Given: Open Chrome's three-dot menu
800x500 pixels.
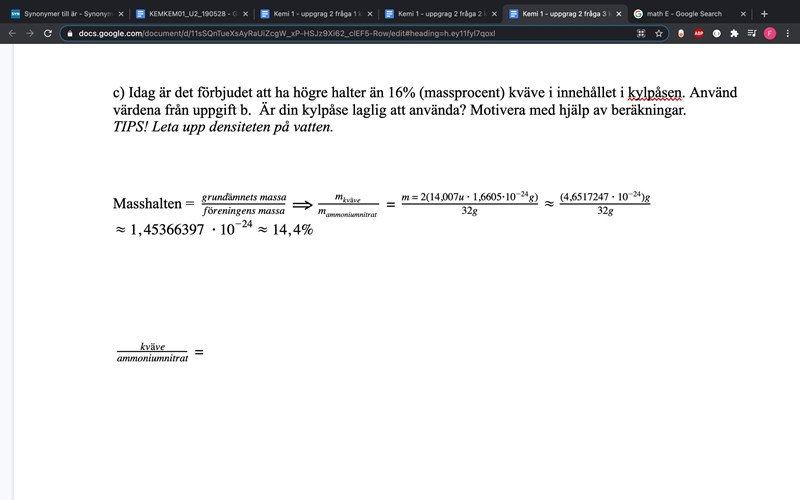Looking at the screenshot, I should (x=787, y=33).
